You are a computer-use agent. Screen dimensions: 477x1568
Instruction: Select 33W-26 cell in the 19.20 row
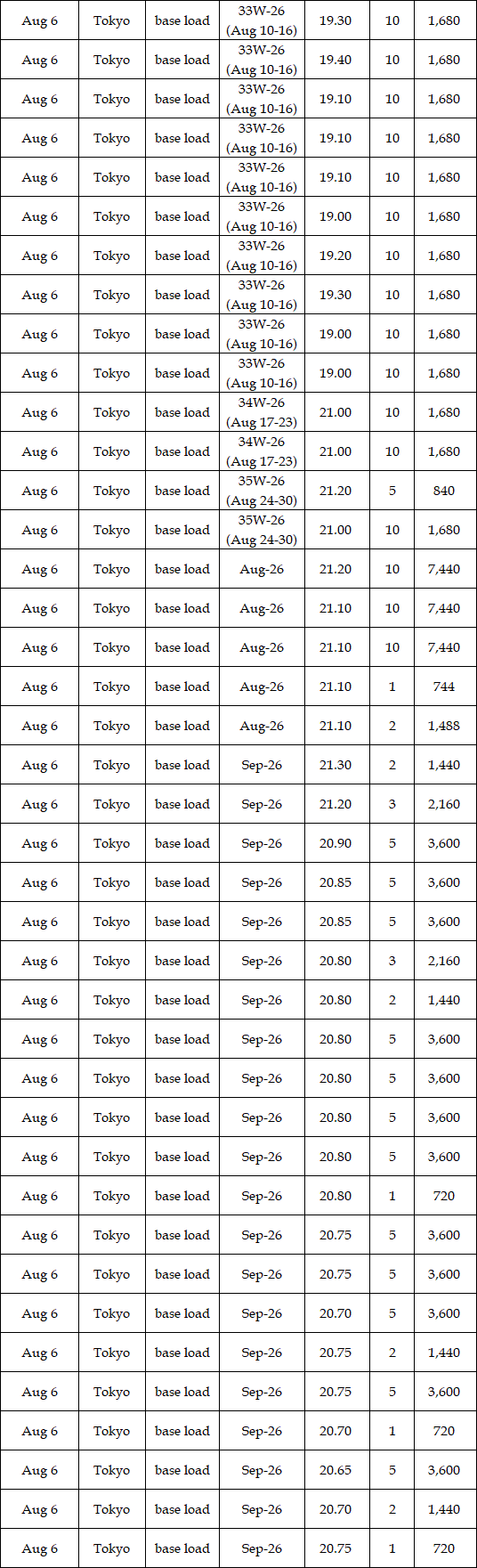pyautogui.click(x=262, y=256)
